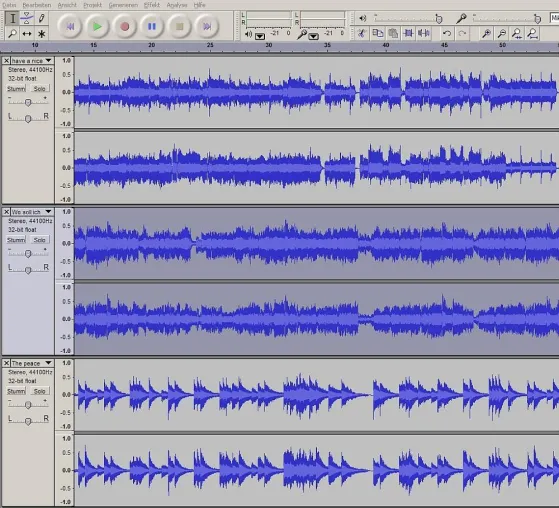Start playback with the green Play button
559x508 pixels.
[97, 26]
